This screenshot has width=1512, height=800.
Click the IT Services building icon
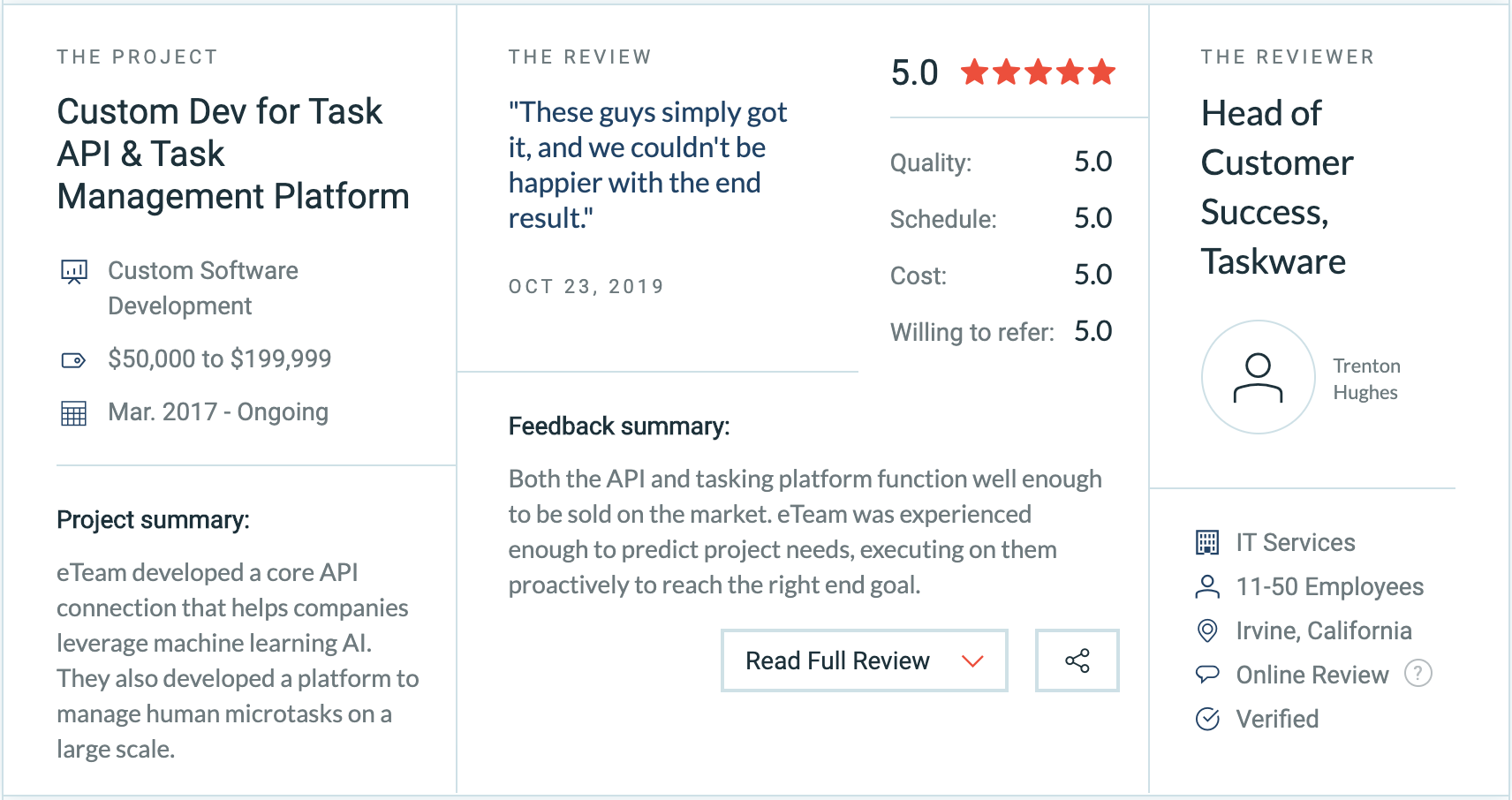pyautogui.click(x=1207, y=542)
